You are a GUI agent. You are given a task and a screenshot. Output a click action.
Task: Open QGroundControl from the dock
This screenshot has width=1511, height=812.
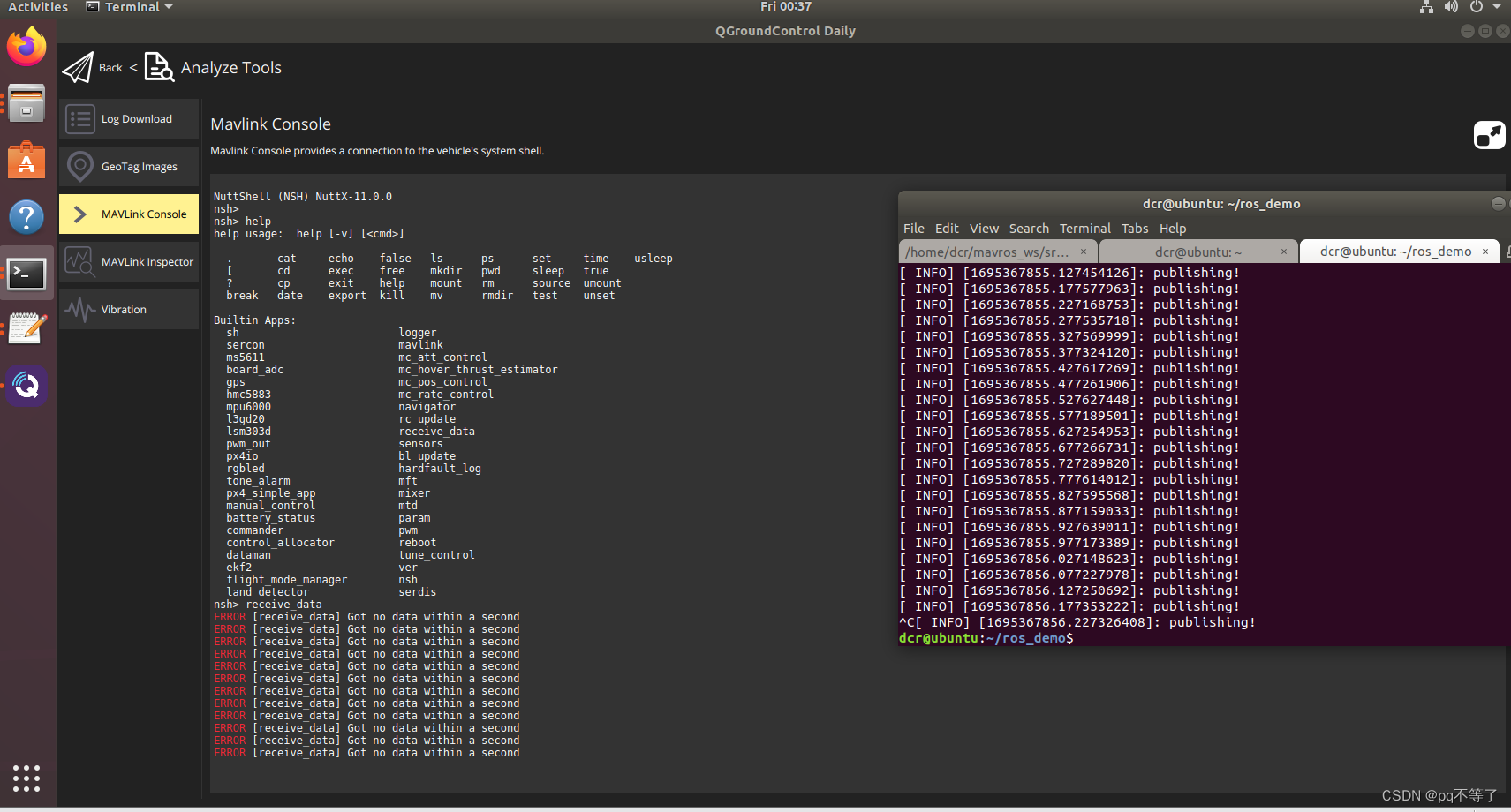coord(26,386)
